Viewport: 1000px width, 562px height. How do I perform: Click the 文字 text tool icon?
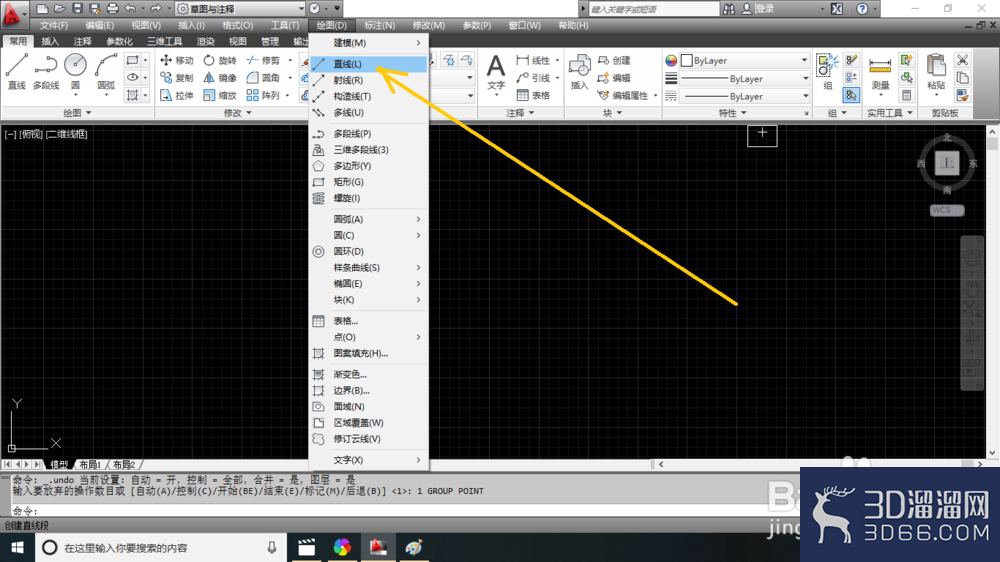click(x=496, y=71)
